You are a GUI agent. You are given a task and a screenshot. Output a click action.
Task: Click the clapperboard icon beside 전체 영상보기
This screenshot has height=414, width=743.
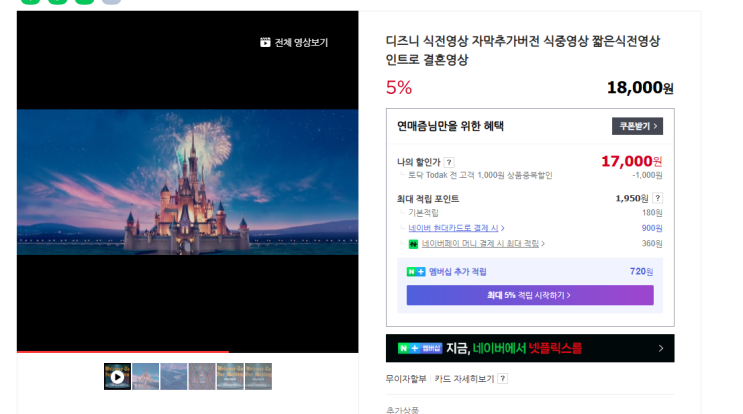tap(265, 43)
